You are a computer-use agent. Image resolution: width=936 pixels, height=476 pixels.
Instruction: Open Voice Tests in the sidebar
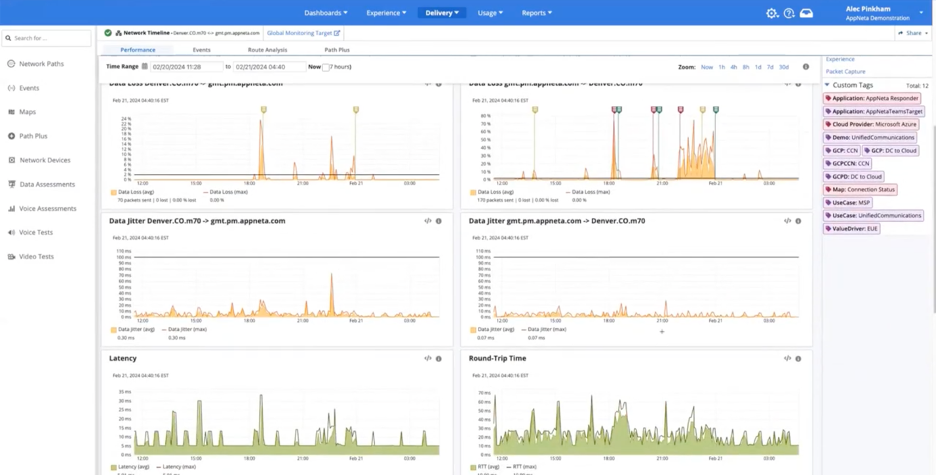point(30,232)
